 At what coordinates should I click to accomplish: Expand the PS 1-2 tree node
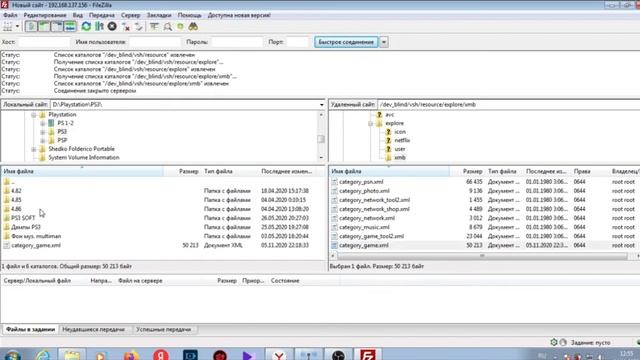(x=42, y=123)
